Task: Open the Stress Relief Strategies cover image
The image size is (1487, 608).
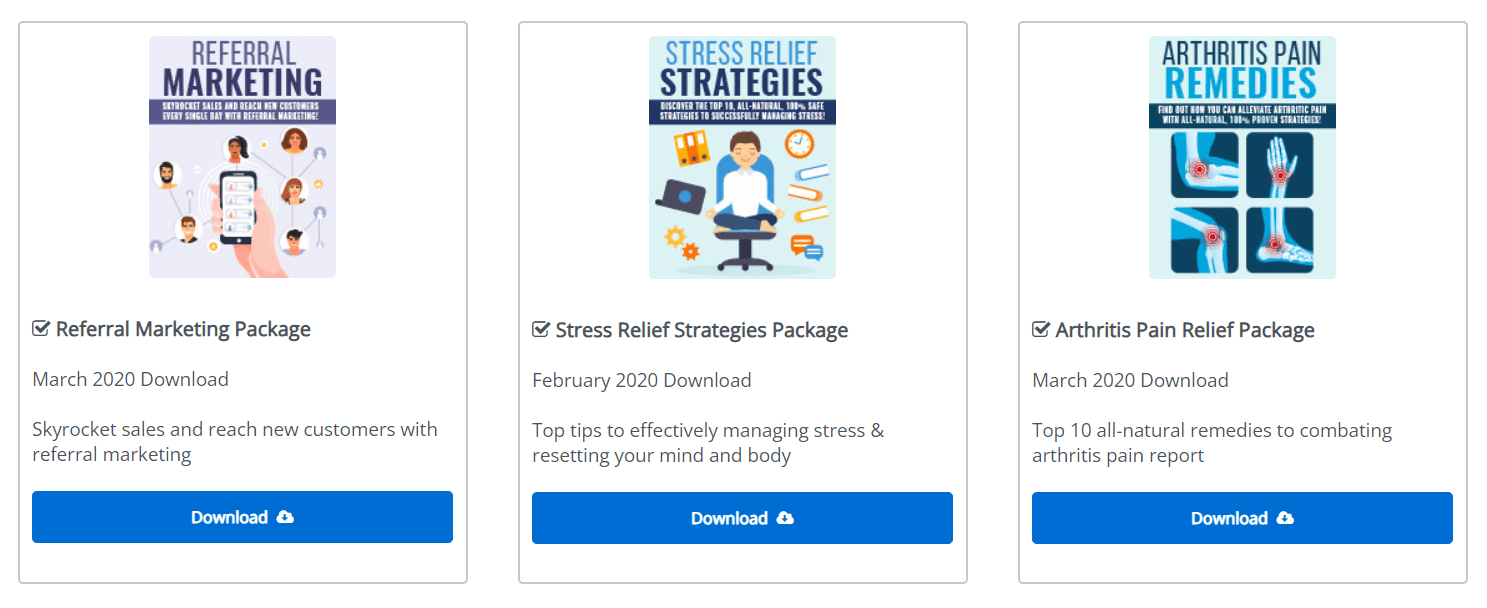Action: tap(742, 157)
